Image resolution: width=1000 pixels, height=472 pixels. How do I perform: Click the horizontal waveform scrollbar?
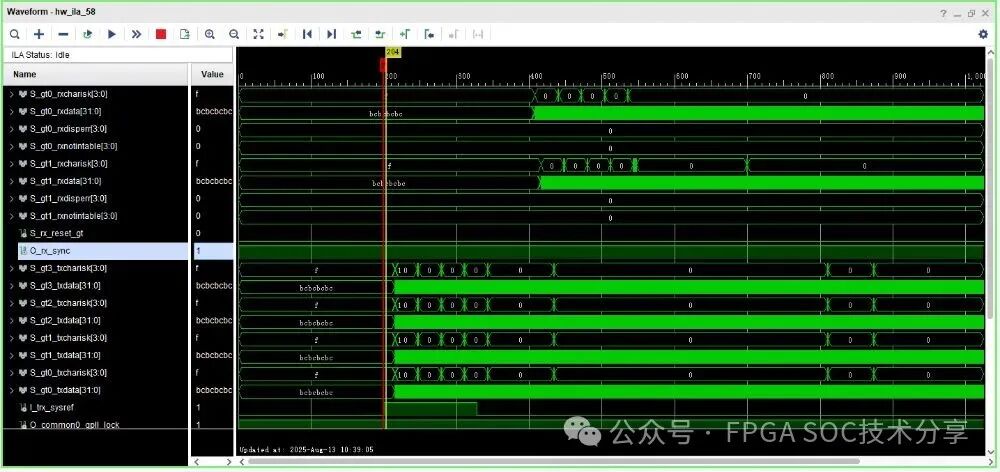(552, 461)
